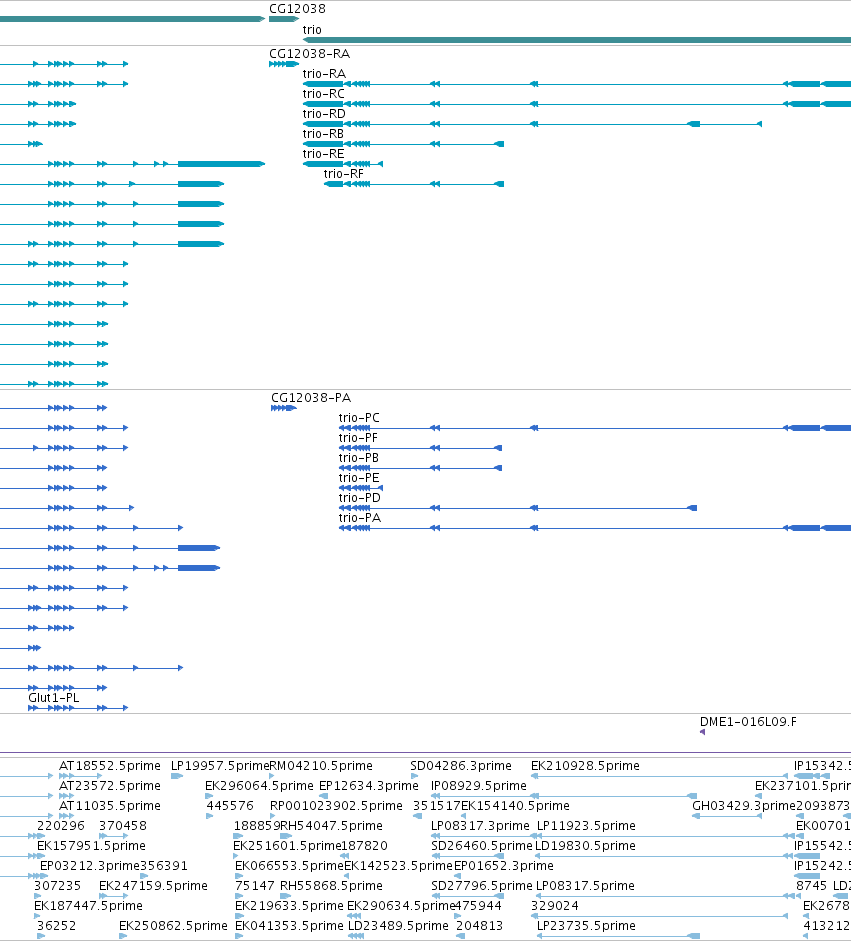Pick the 329024 alignment label
Screen dimensions: 851x941
coord(555,906)
